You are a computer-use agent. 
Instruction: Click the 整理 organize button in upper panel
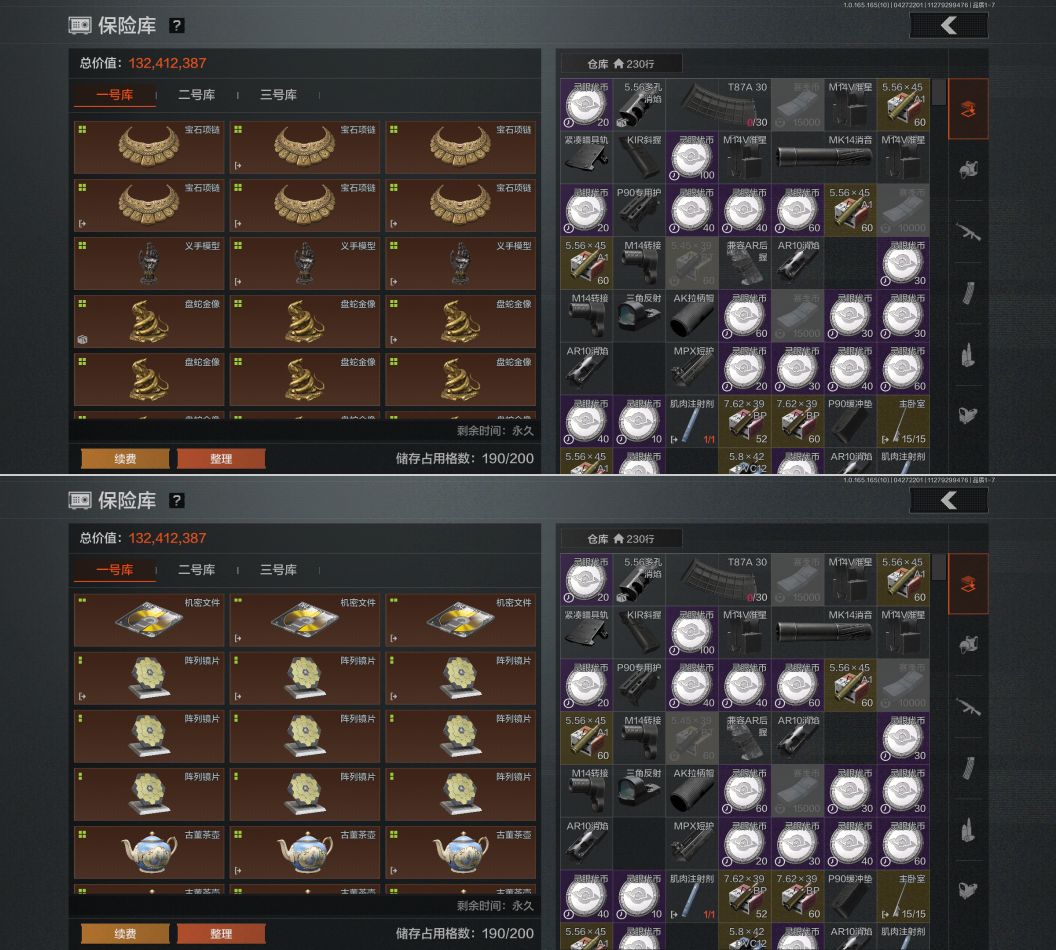221,459
